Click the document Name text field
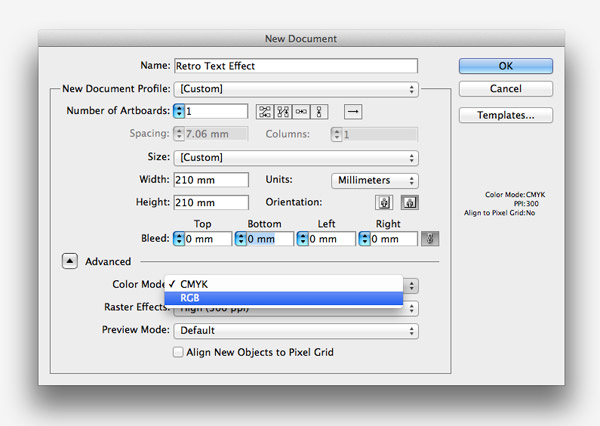 click(x=295, y=66)
